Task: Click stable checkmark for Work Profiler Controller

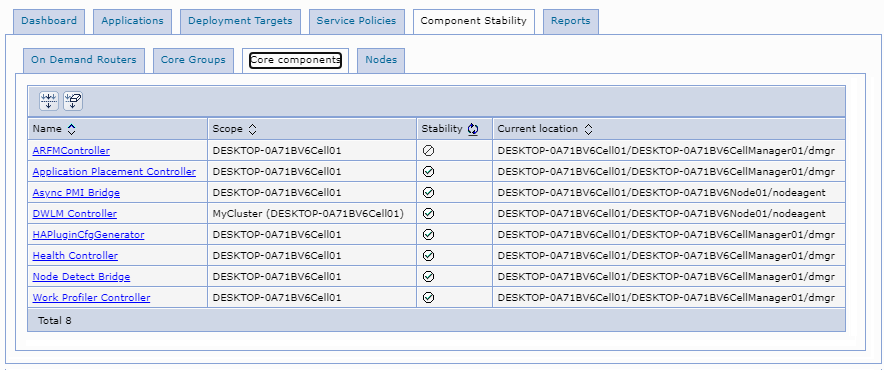Action: 428,297
